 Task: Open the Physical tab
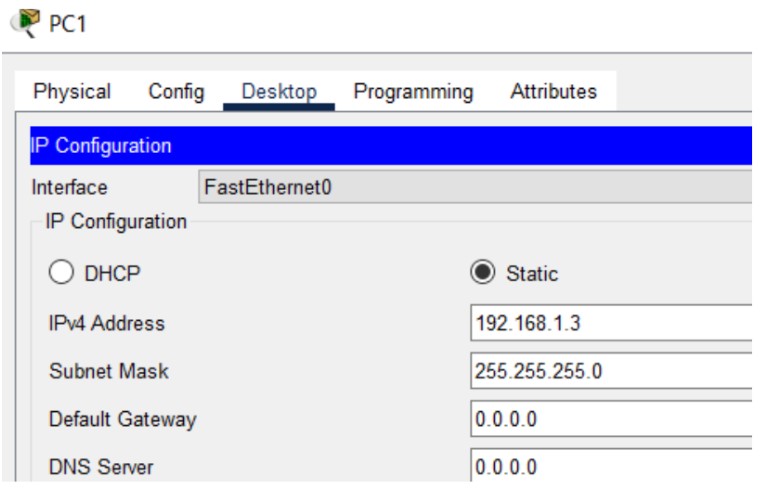(72, 91)
